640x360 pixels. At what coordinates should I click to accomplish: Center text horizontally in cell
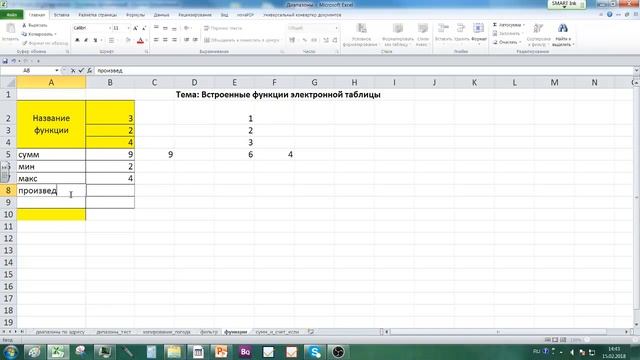pos(165,40)
